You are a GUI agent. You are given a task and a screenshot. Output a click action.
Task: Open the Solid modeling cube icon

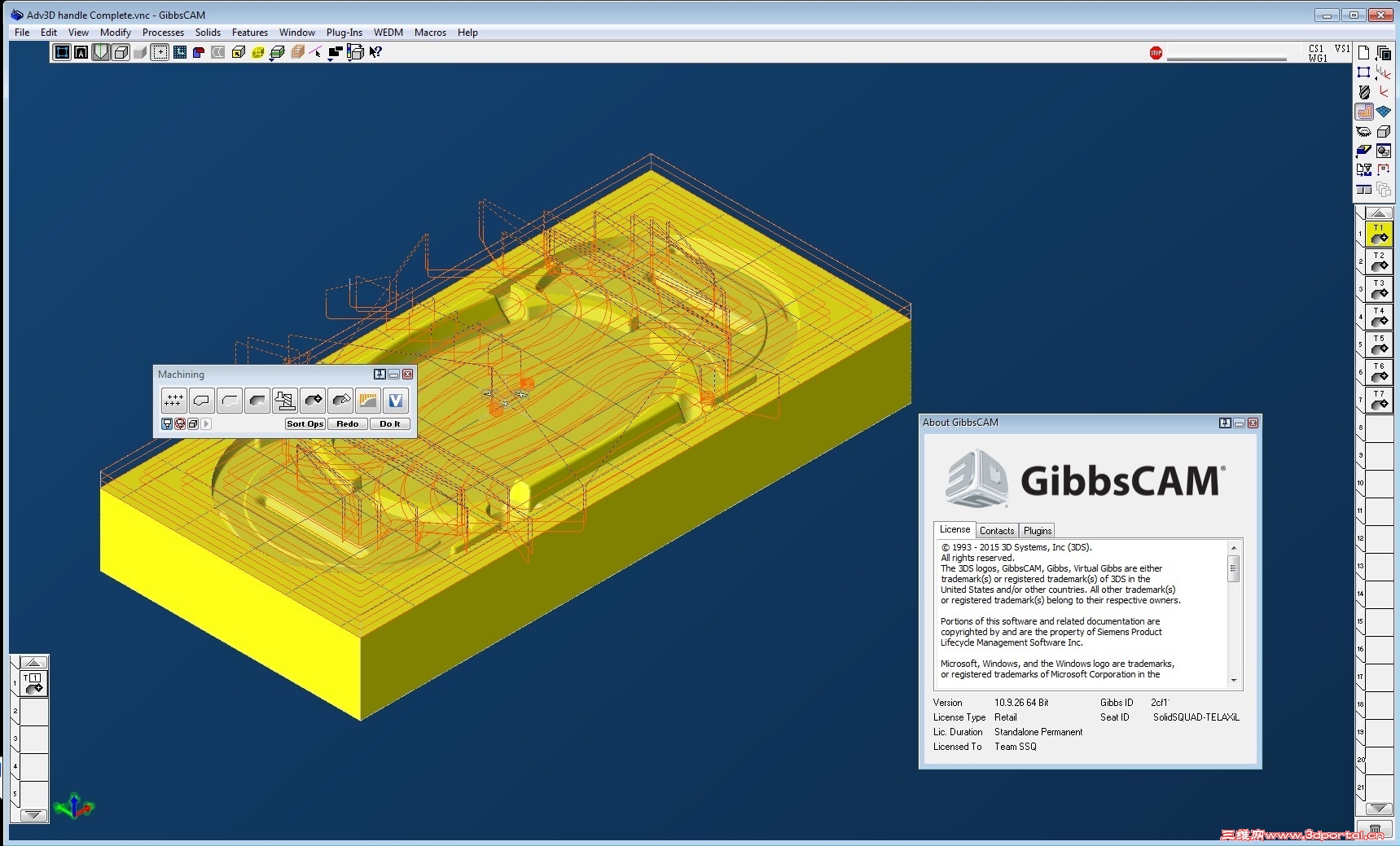(x=1384, y=131)
